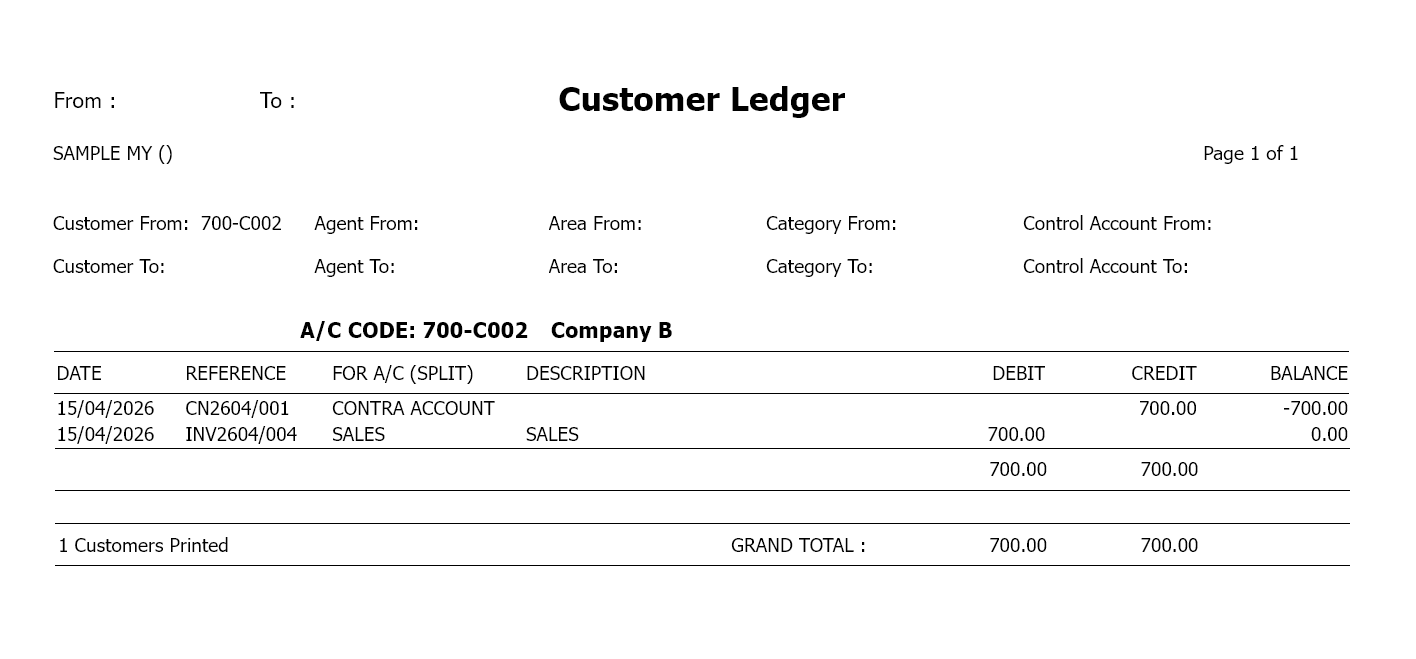Select the CREDIT column header
Image resolution: width=1416 pixels, height=659 pixels.
(1163, 374)
